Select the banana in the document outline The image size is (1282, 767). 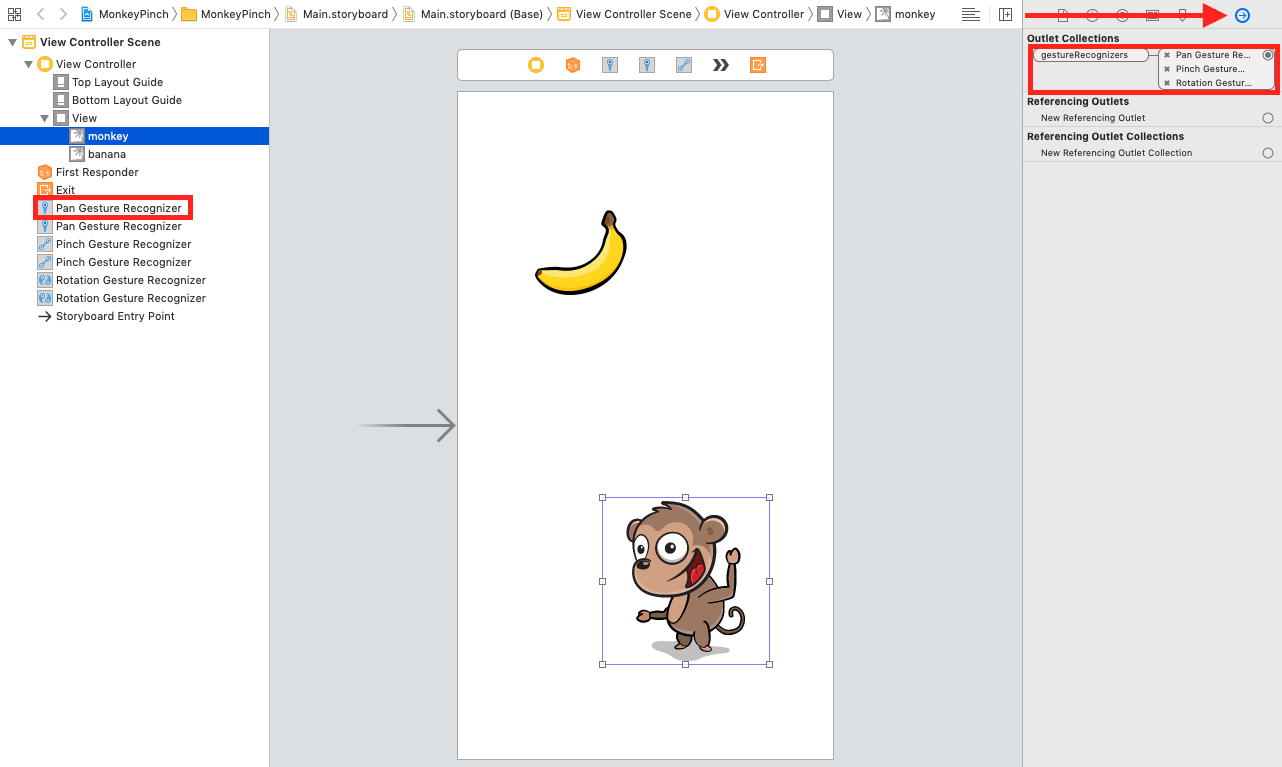click(x=105, y=153)
